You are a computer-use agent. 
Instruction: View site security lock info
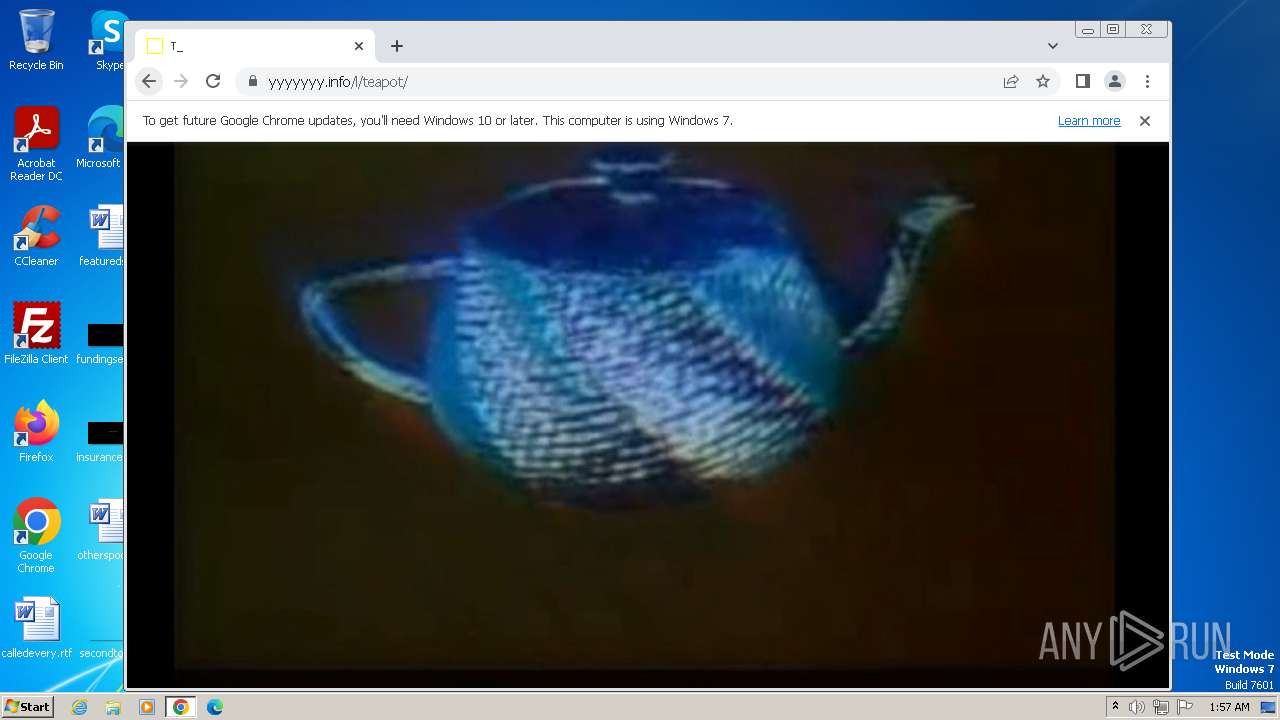(x=252, y=81)
